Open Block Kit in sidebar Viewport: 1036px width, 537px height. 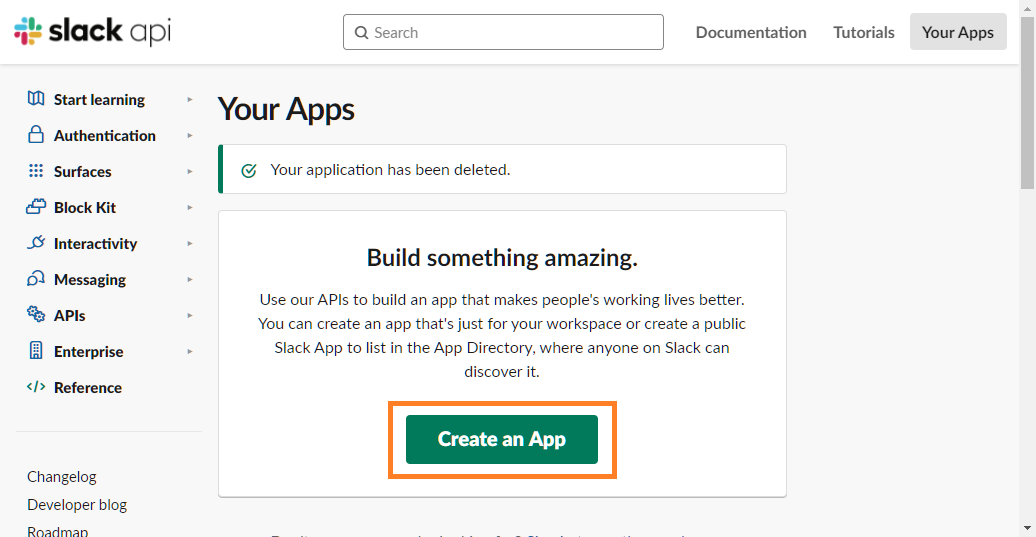point(85,207)
